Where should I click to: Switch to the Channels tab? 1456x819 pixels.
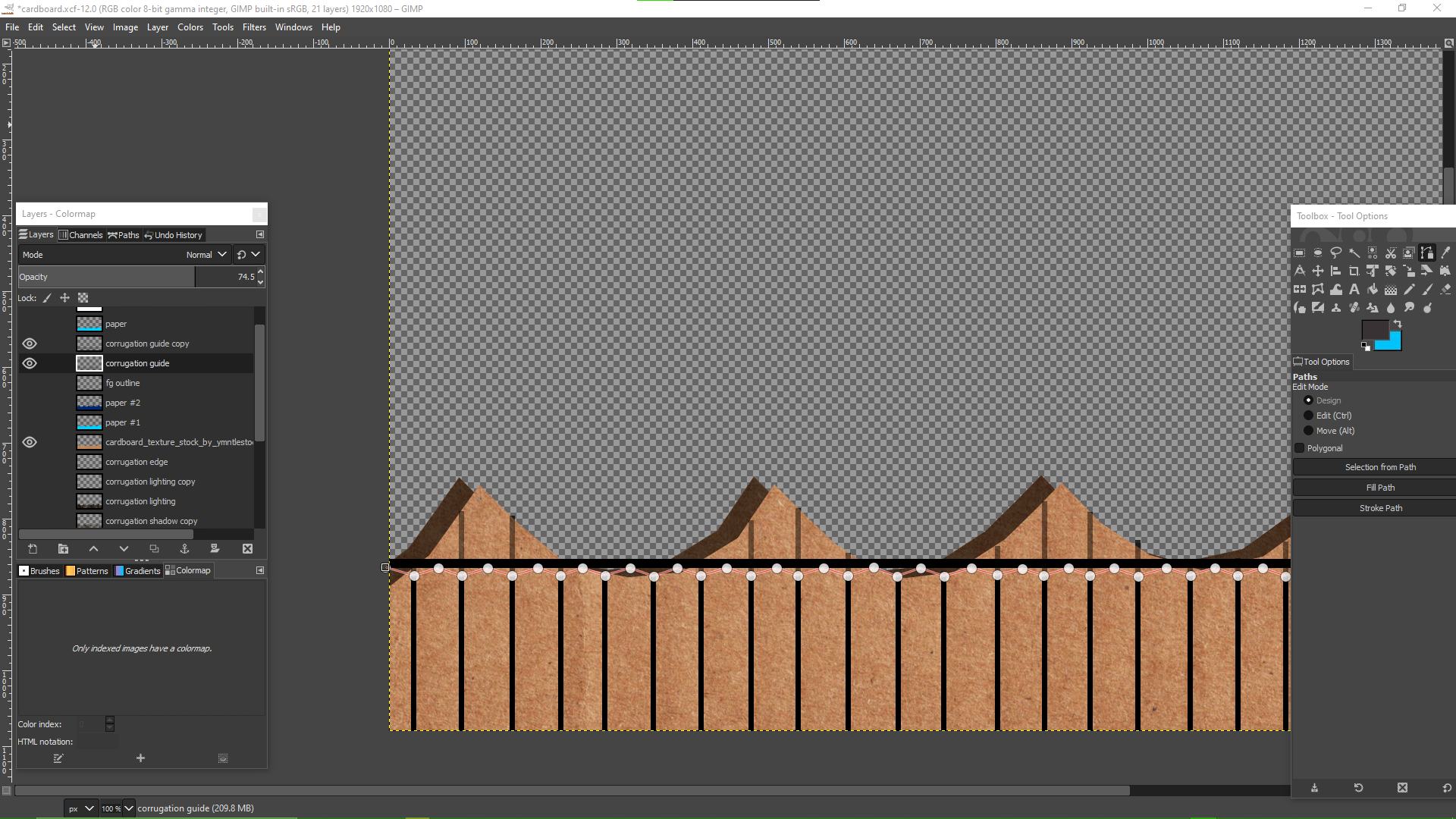point(80,235)
